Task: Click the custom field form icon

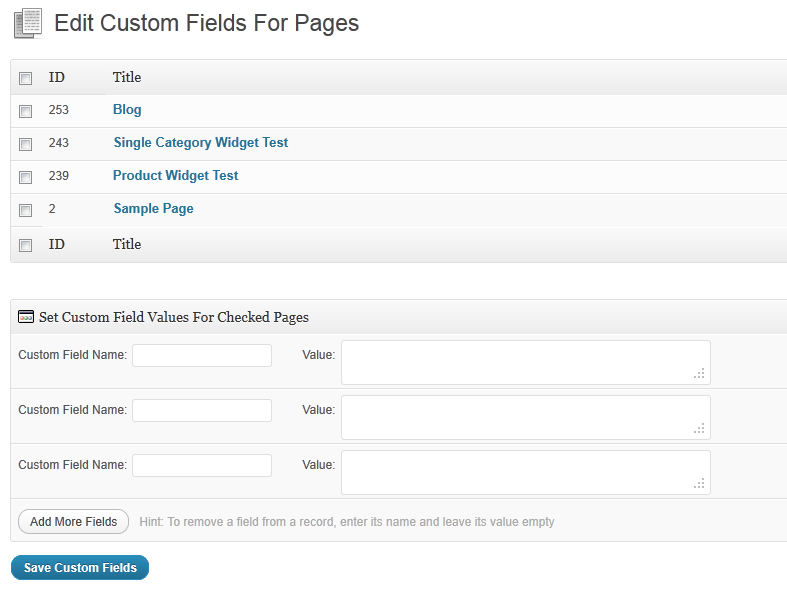Action: tap(26, 317)
